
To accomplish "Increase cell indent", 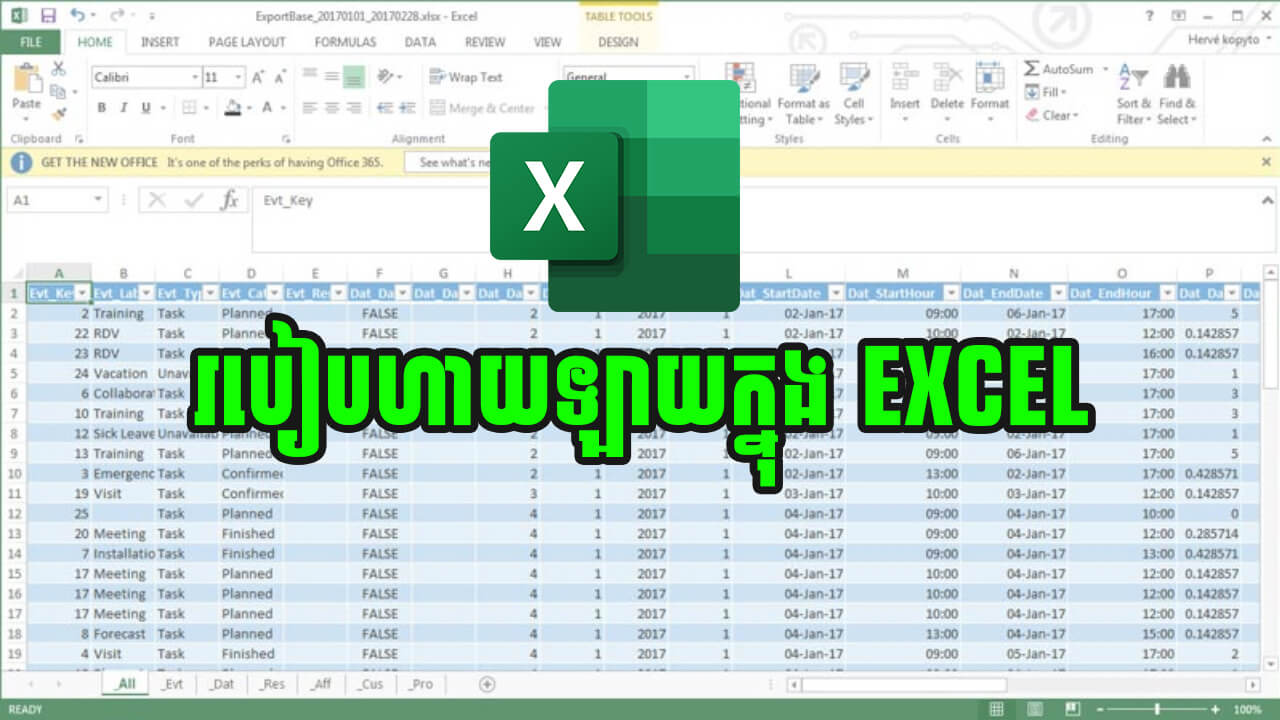I will pyautogui.click(x=405, y=108).
